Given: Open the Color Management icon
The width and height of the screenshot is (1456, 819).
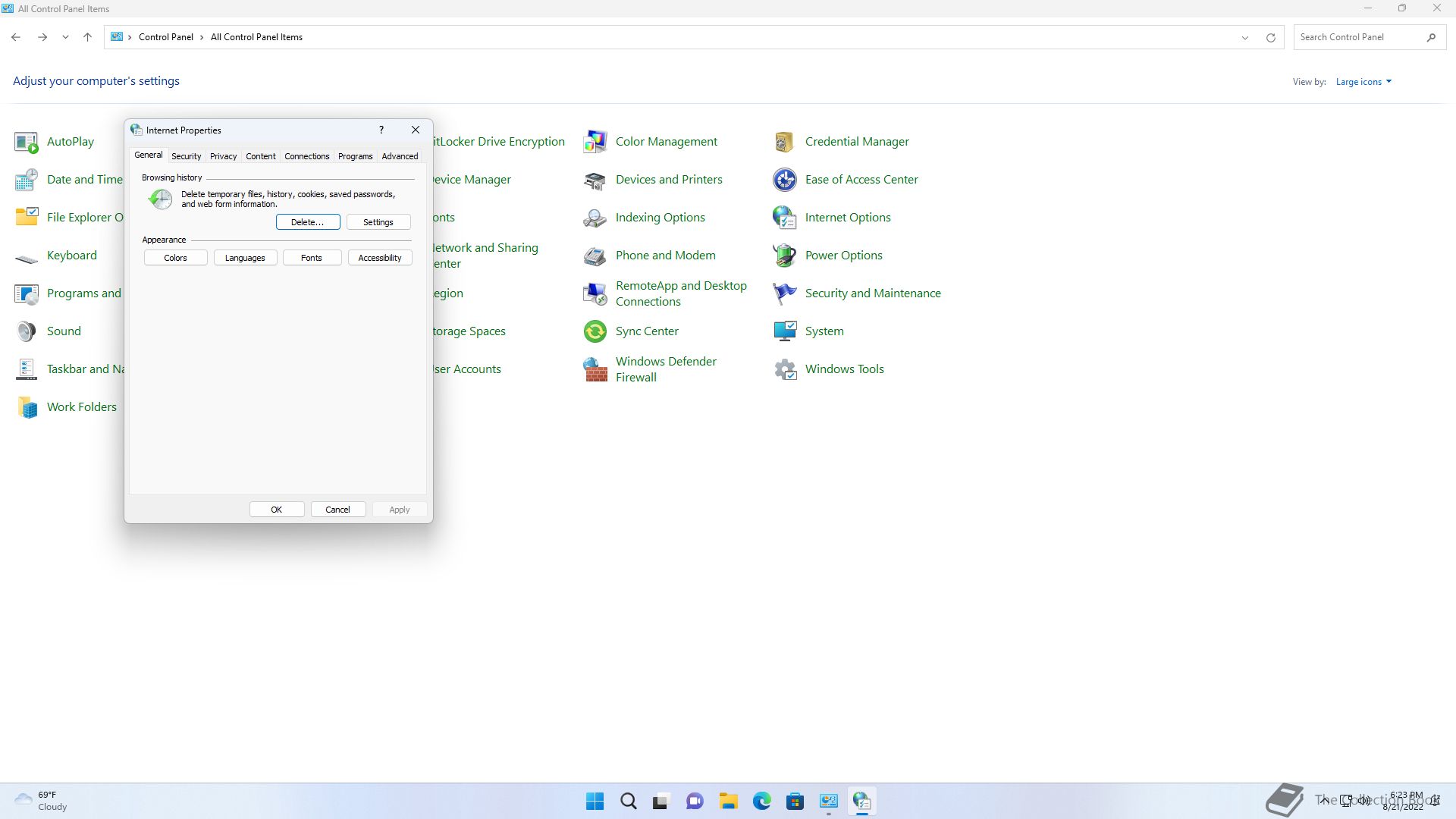Looking at the screenshot, I should pyautogui.click(x=595, y=142).
